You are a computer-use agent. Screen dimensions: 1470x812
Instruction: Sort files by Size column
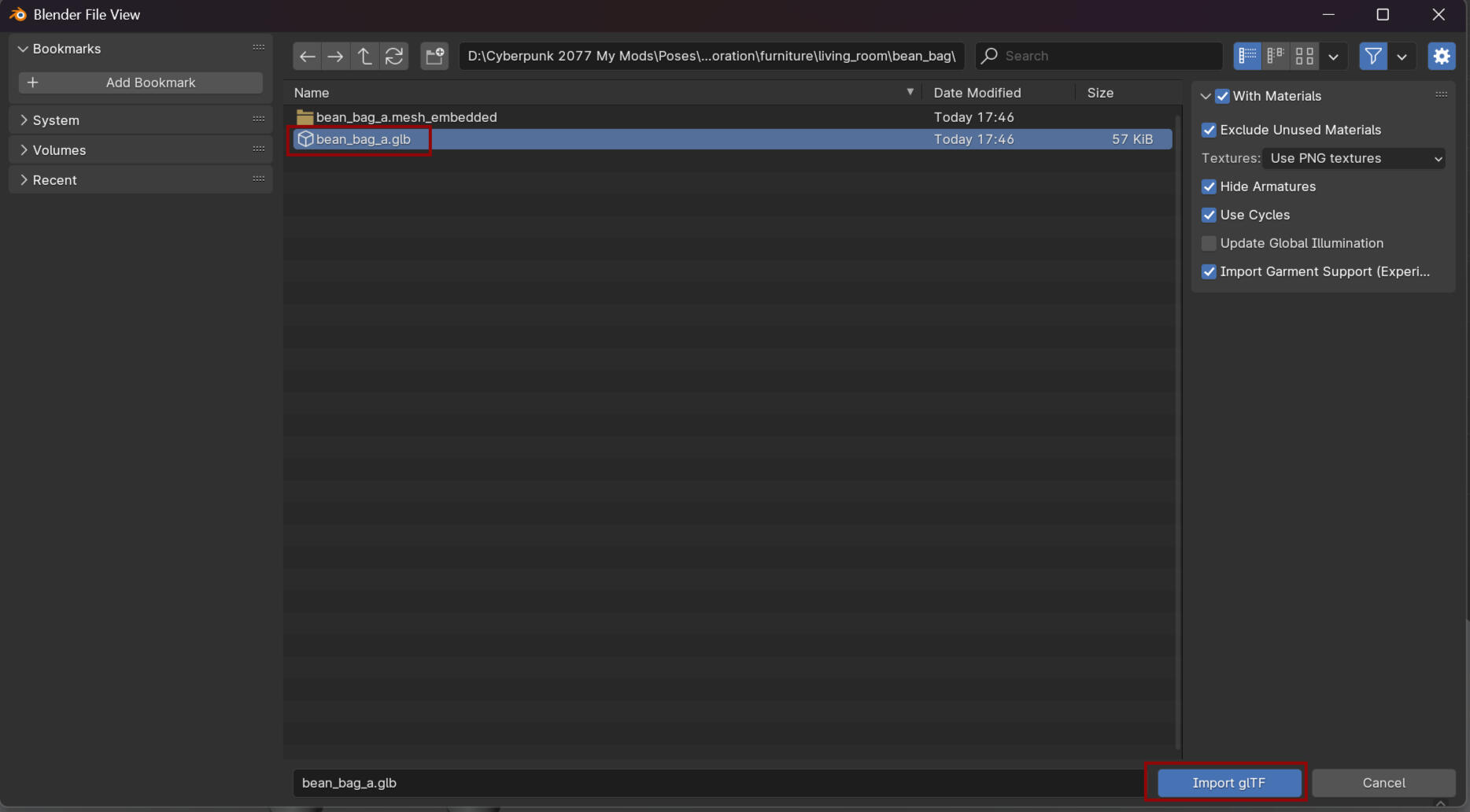1099,93
